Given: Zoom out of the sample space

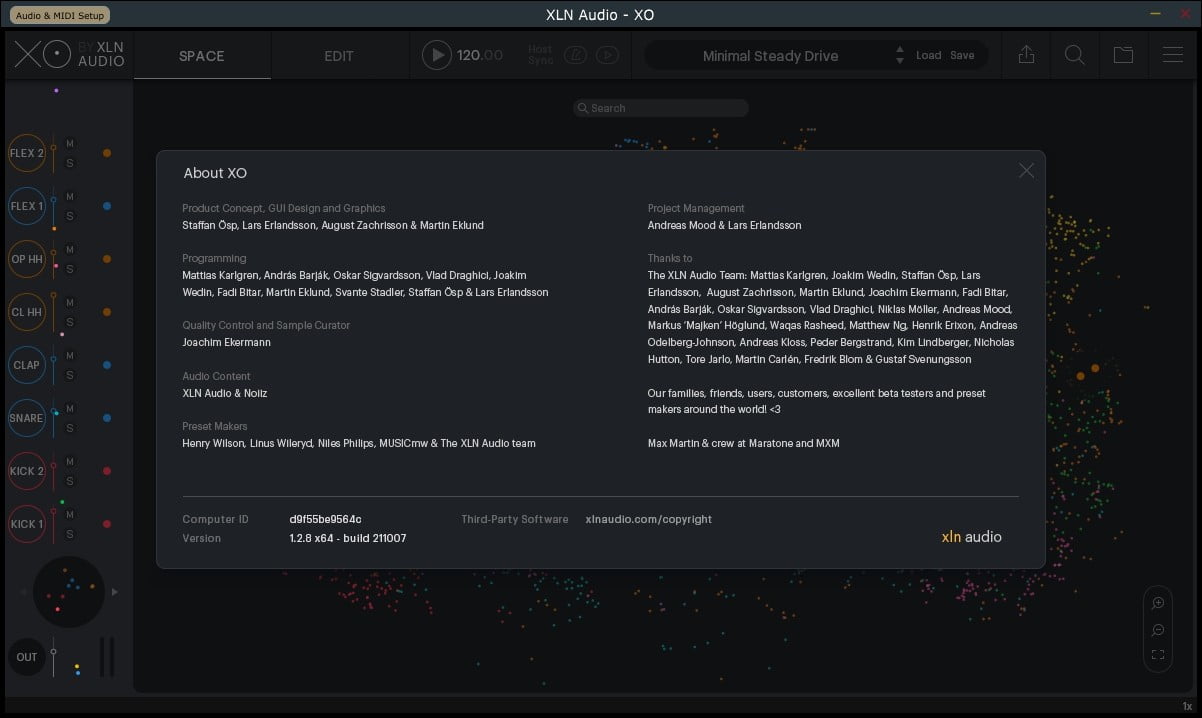Looking at the screenshot, I should 1158,630.
